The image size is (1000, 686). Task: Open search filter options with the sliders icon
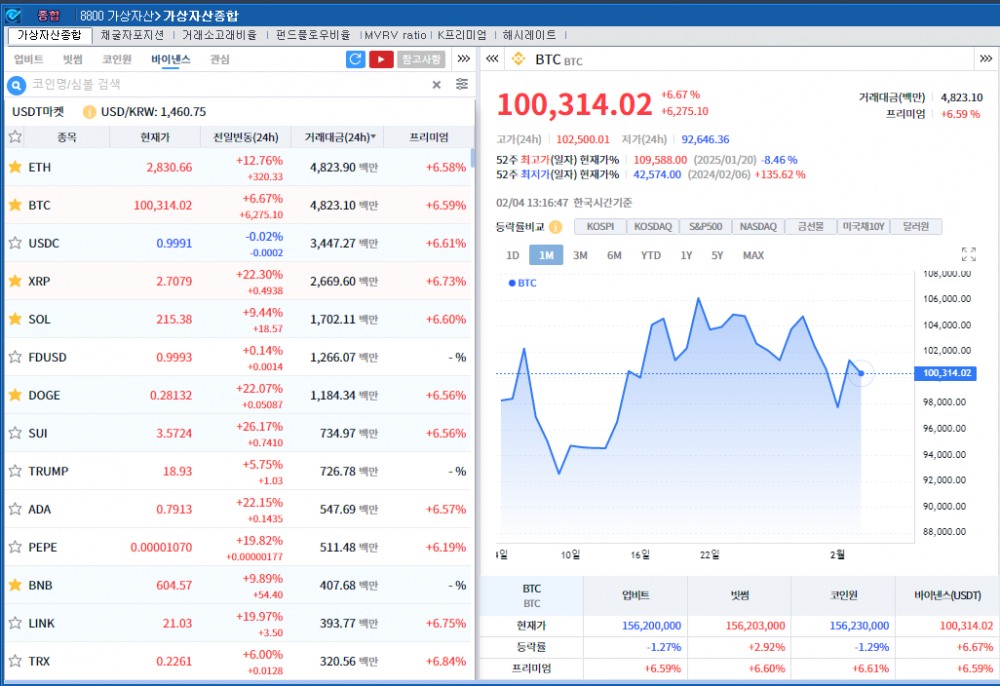461,84
